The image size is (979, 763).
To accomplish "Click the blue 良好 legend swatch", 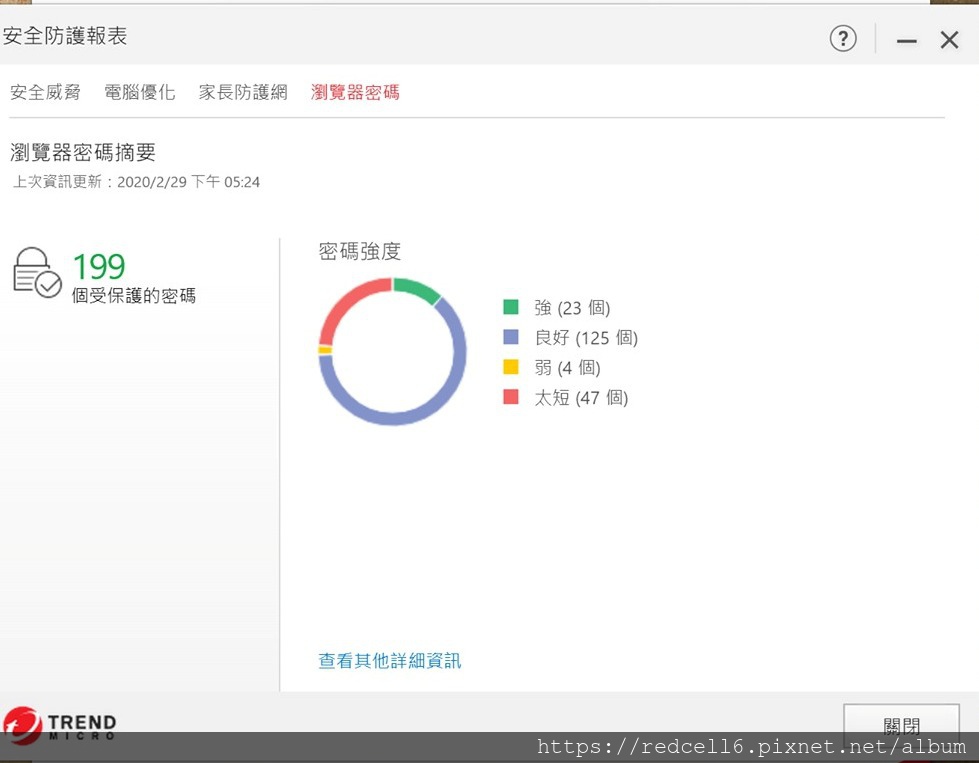I will [x=511, y=337].
